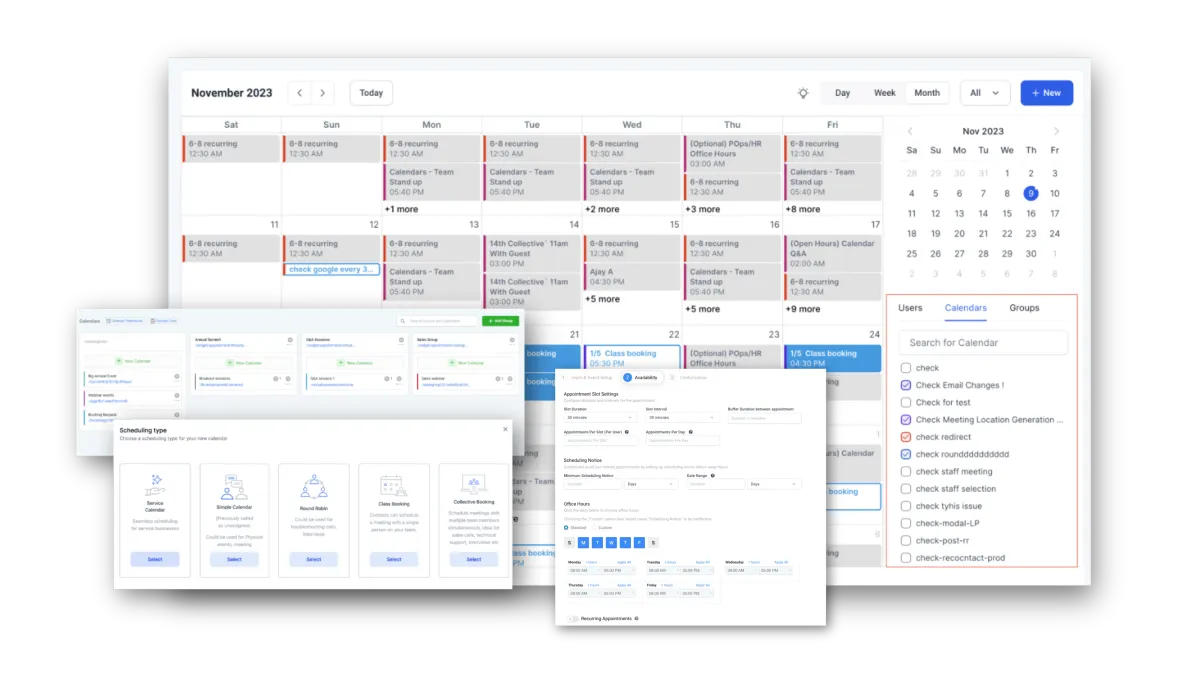This screenshot has height=675, width=1200.
Task: Expand '+2 more' events on Wednesday
Action: [603, 209]
